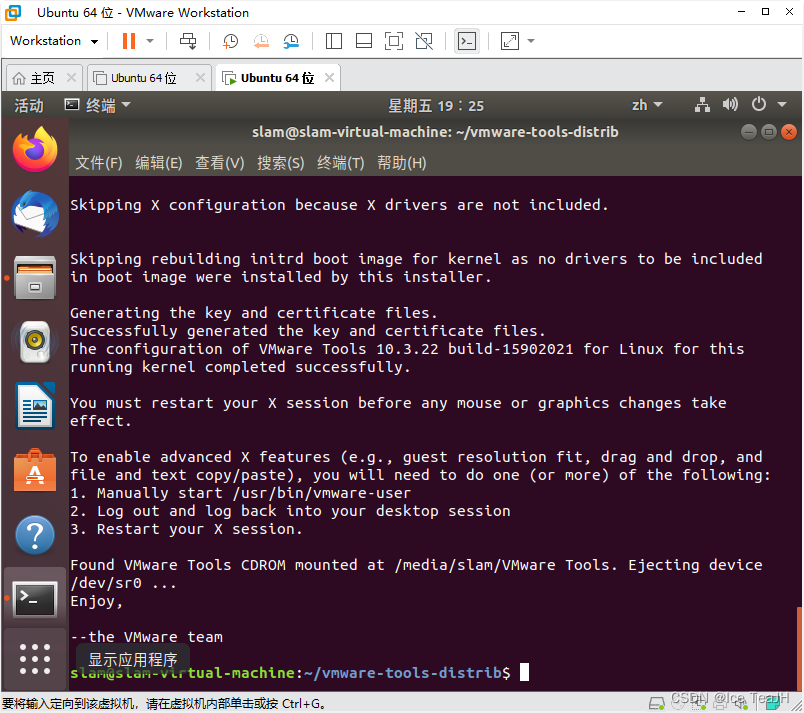
Task: Toggle the thumbnail bar visibility
Action: click(x=364, y=41)
